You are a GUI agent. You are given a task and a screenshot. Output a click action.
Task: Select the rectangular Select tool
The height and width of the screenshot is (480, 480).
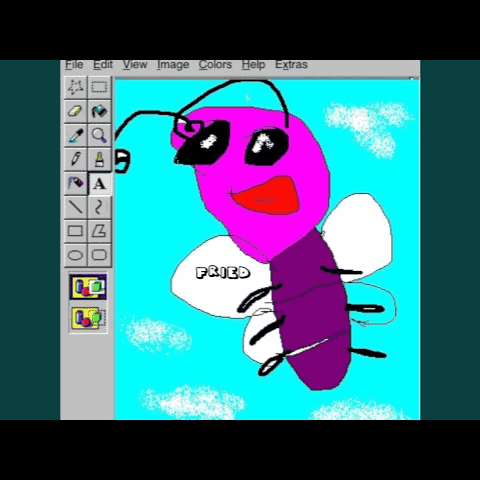pos(99,87)
